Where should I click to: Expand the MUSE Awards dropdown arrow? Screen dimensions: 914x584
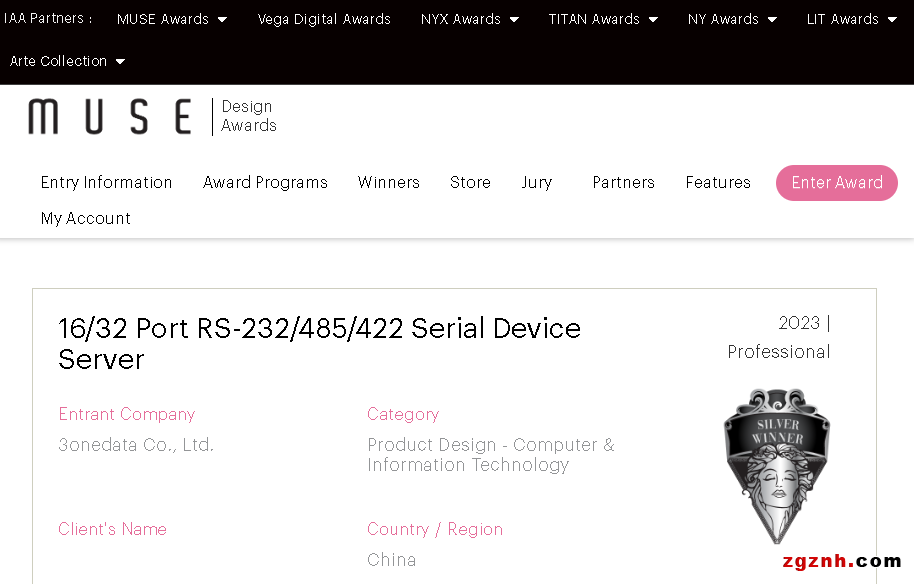pyautogui.click(x=222, y=19)
